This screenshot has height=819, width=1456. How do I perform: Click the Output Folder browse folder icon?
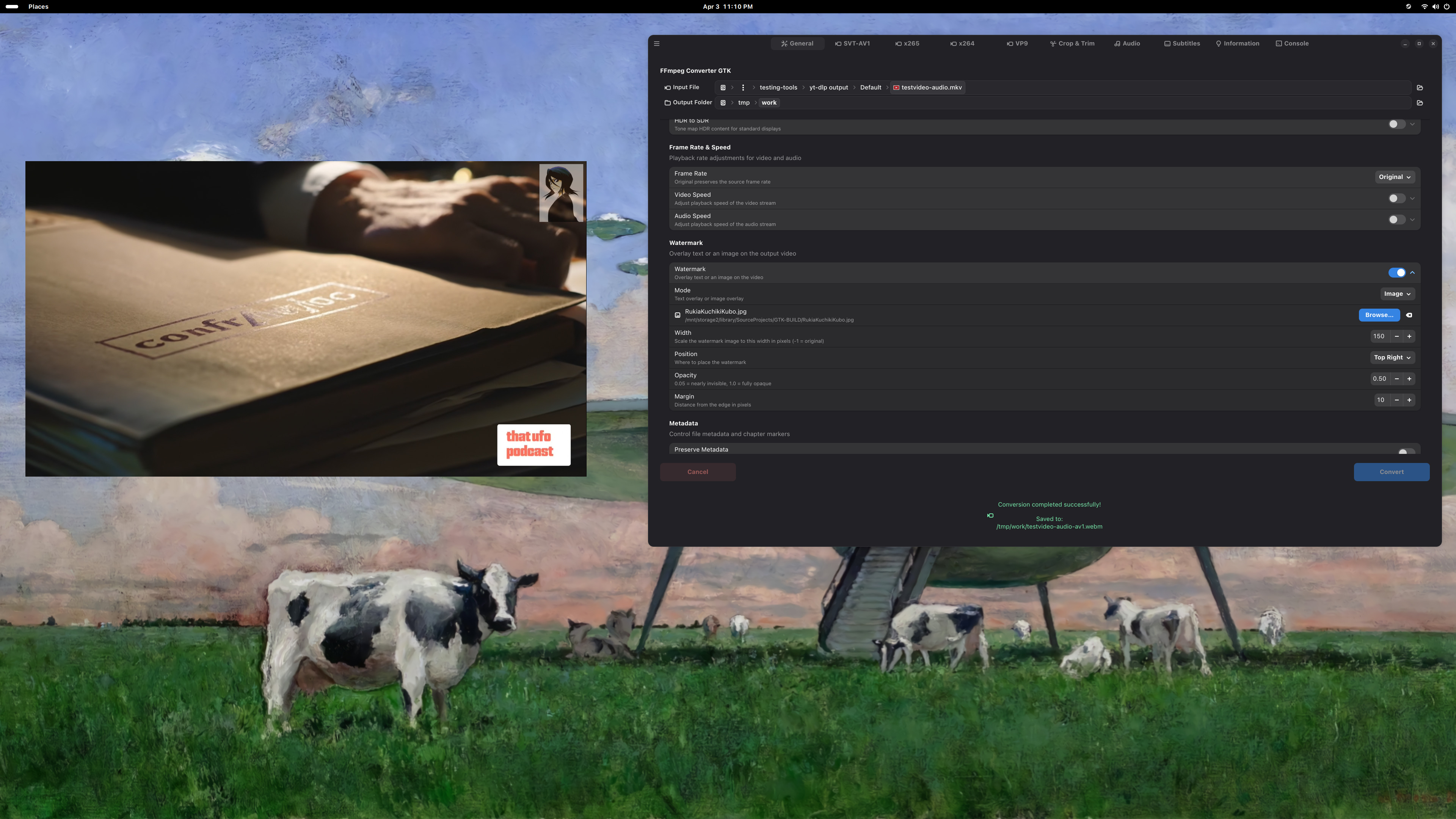1420,103
